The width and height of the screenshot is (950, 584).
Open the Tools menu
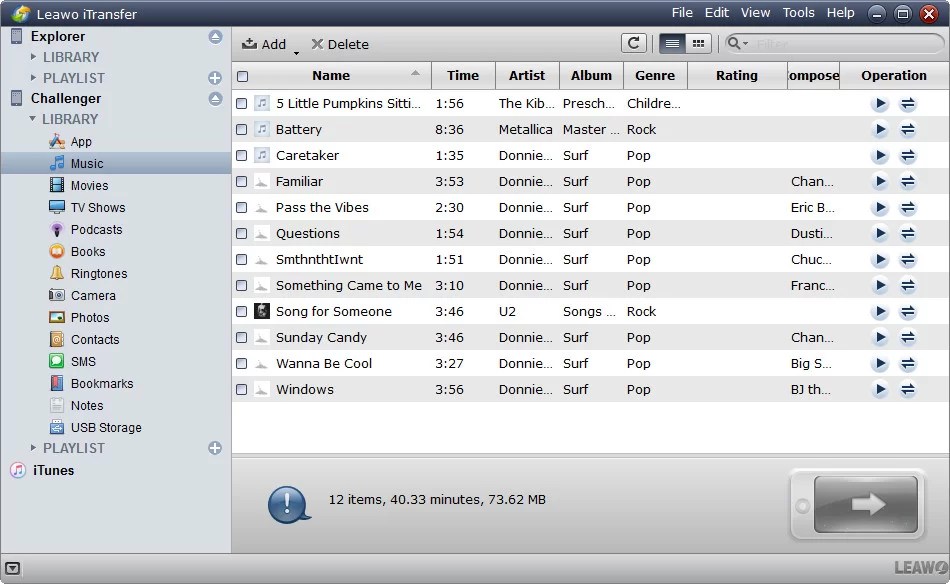point(797,13)
